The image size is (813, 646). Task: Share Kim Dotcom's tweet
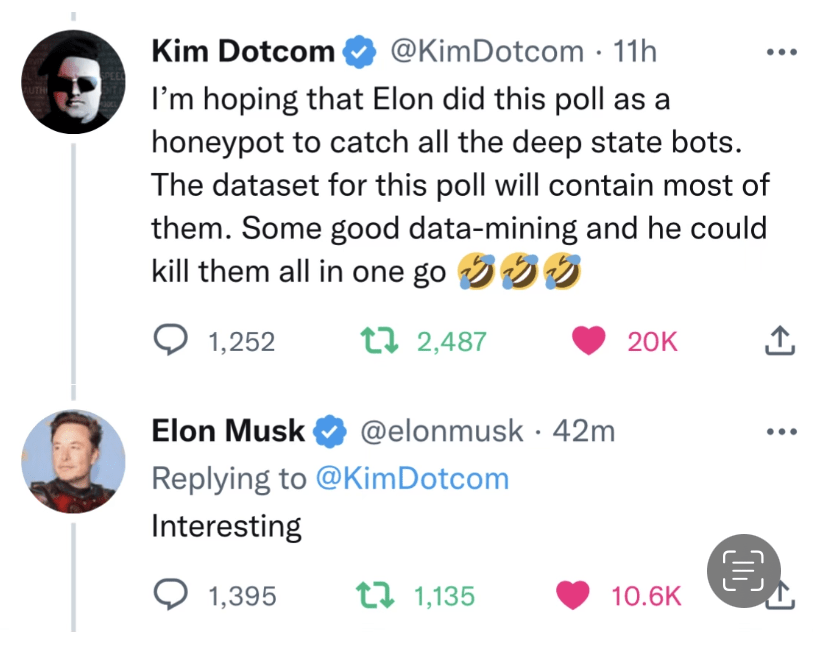click(x=779, y=343)
